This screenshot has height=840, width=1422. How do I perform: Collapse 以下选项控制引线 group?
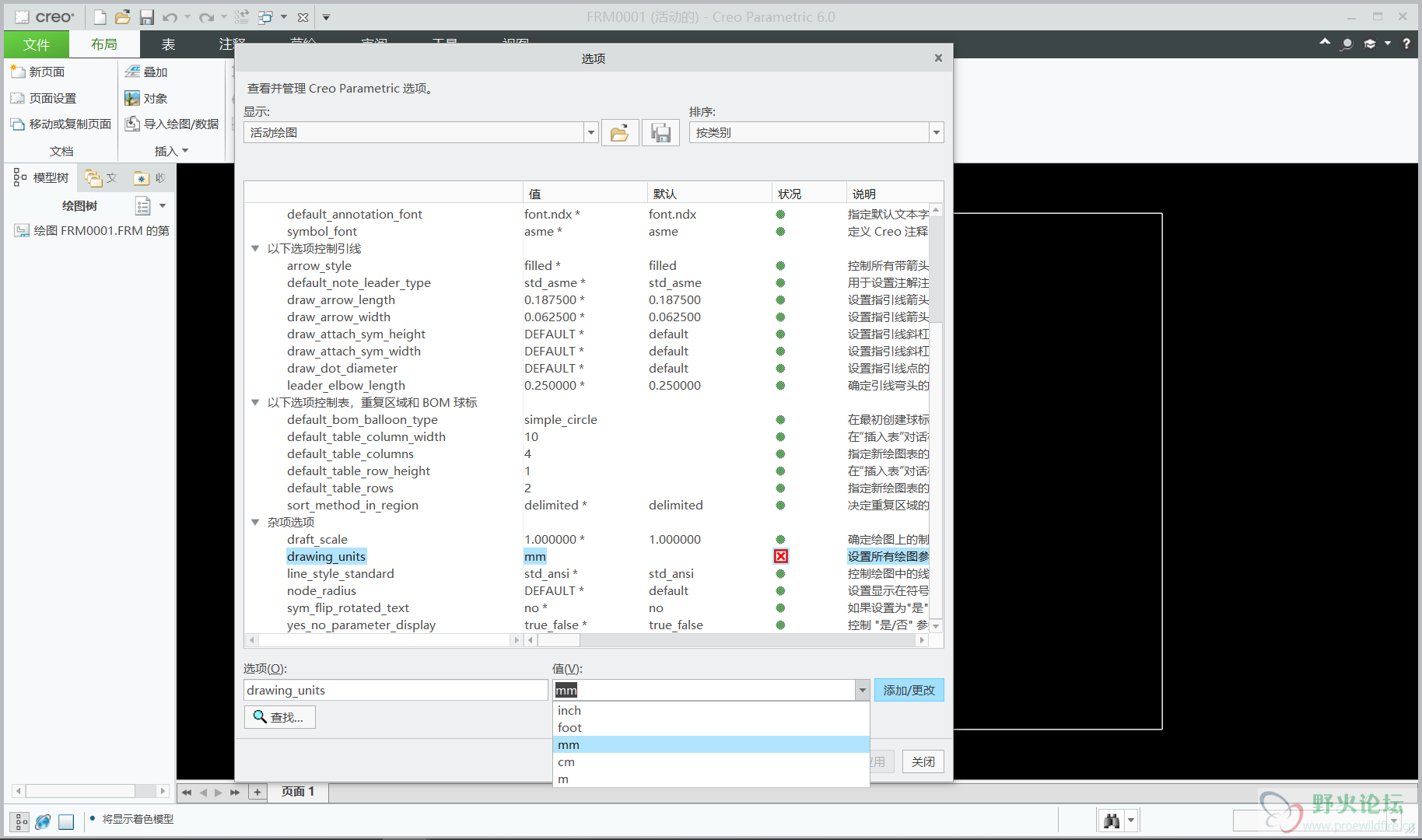tap(255, 249)
